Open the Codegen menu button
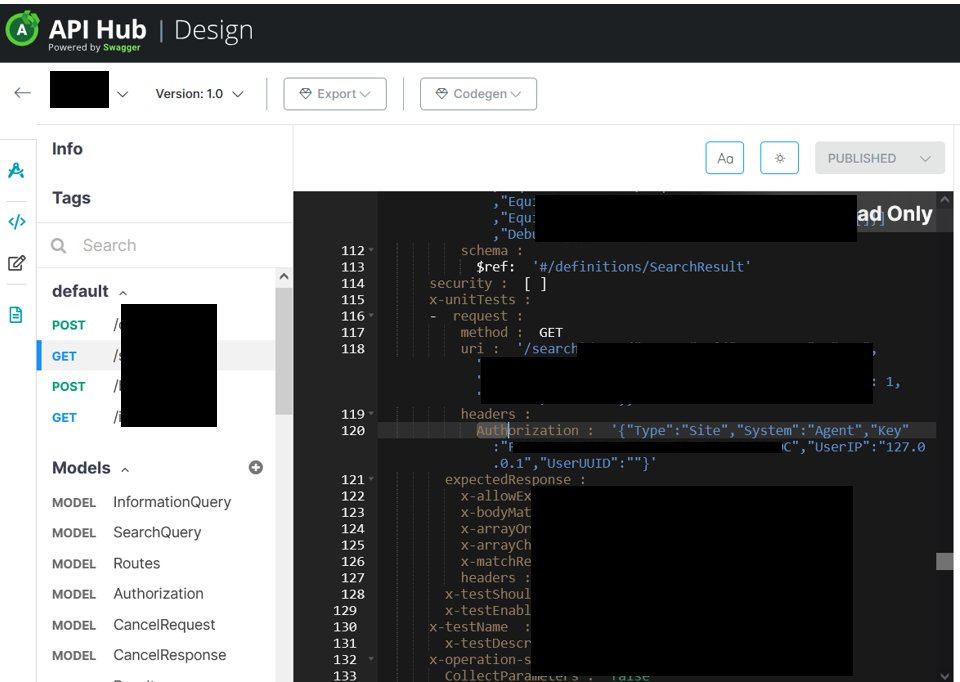Screen dimensions: 960x682 click(x=477, y=93)
